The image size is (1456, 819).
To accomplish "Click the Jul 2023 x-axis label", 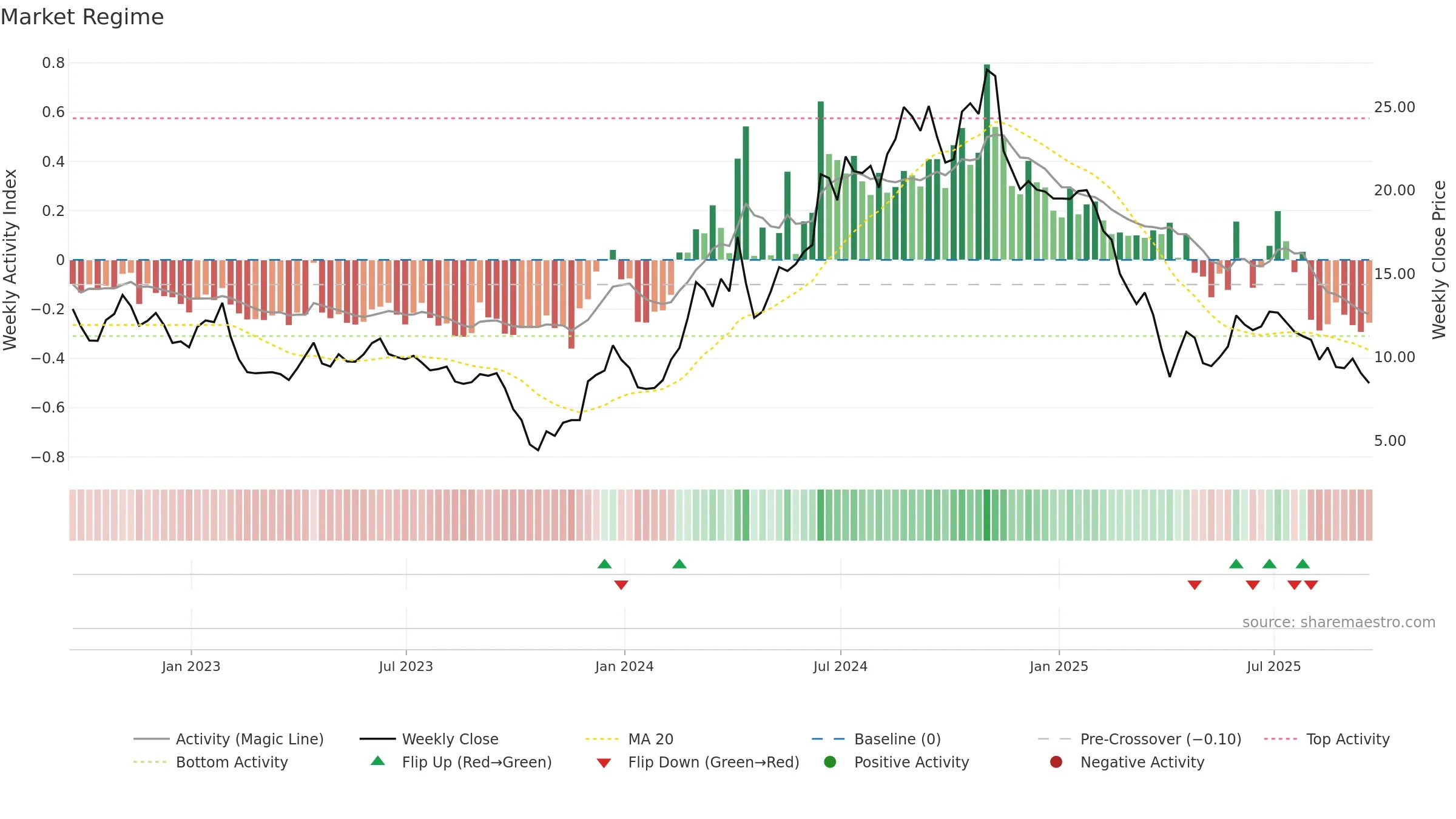I will coord(406,666).
